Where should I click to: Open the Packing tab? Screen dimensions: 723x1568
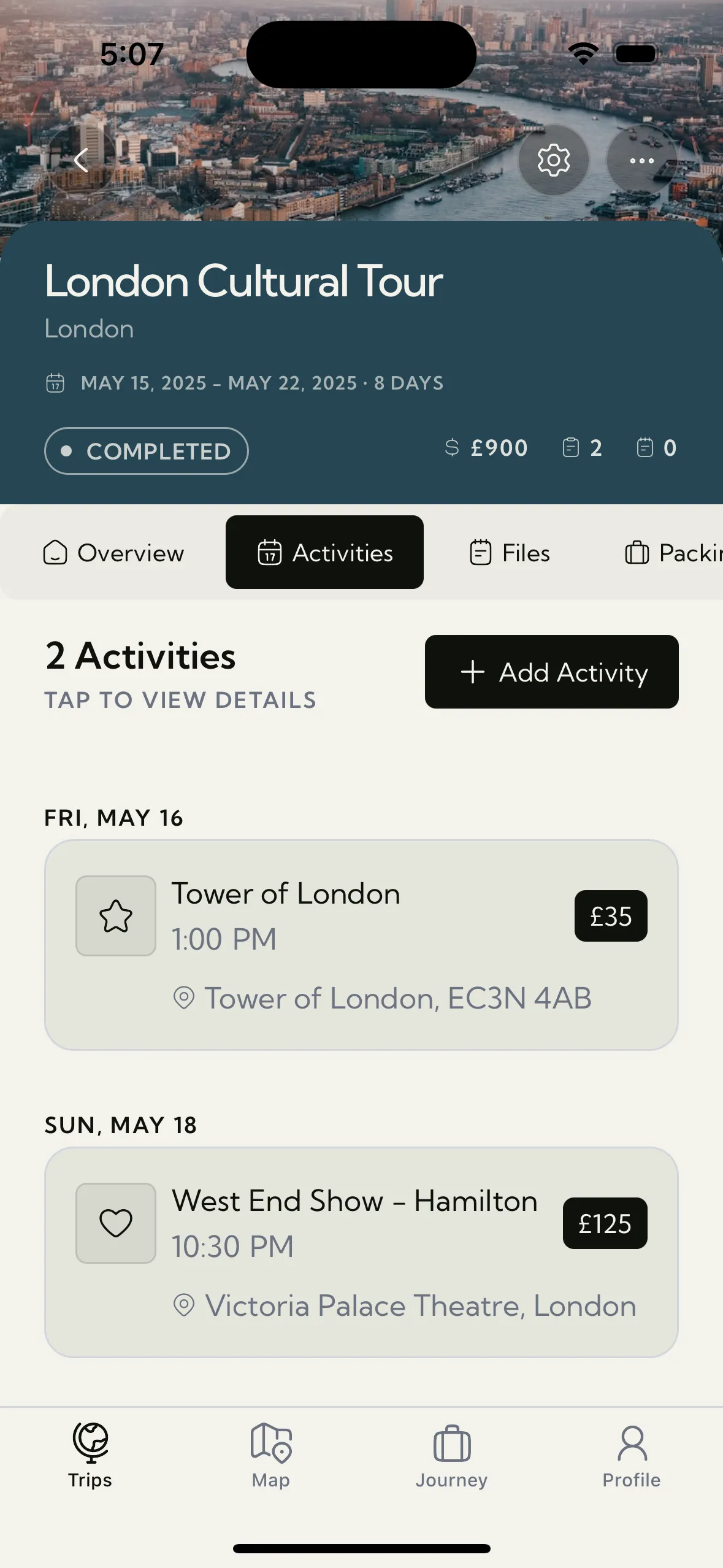click(673, 553)
